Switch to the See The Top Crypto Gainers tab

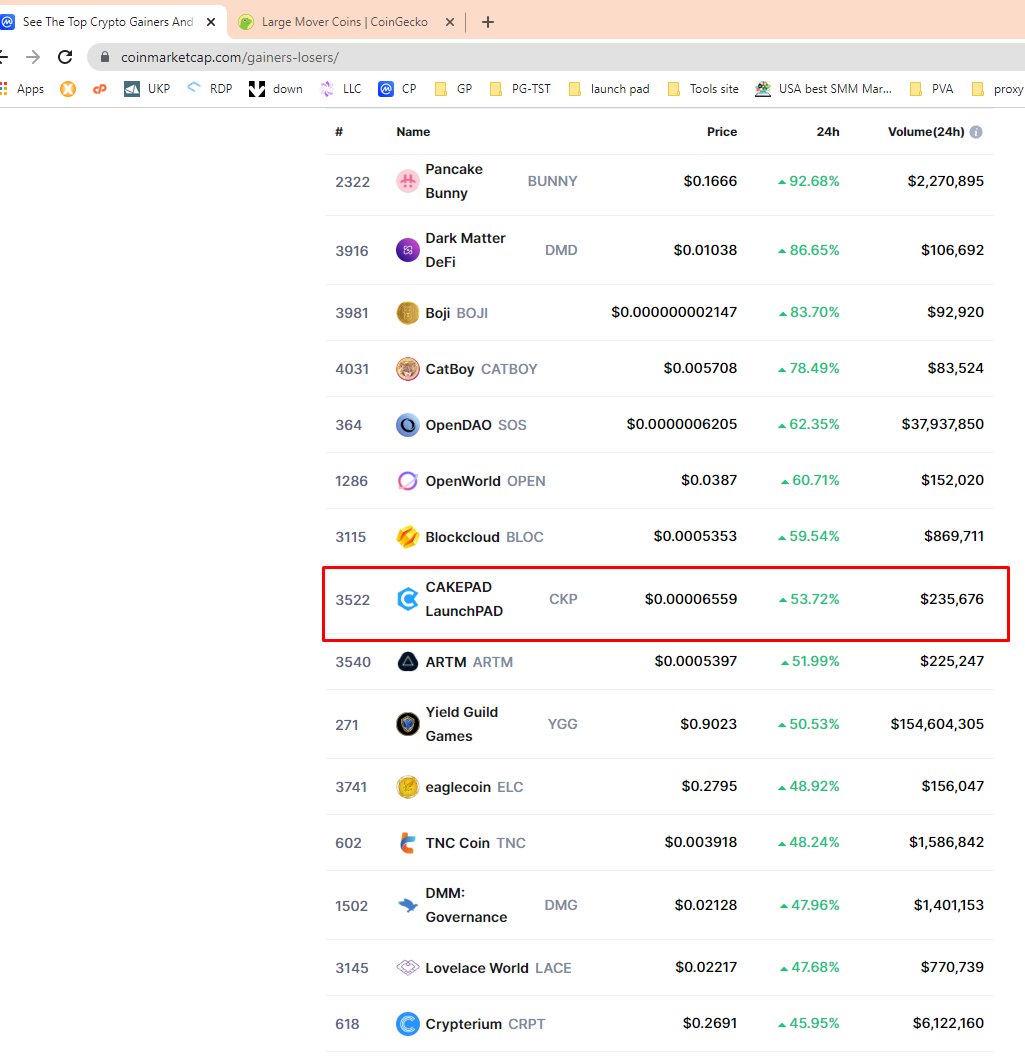point(108,22)
